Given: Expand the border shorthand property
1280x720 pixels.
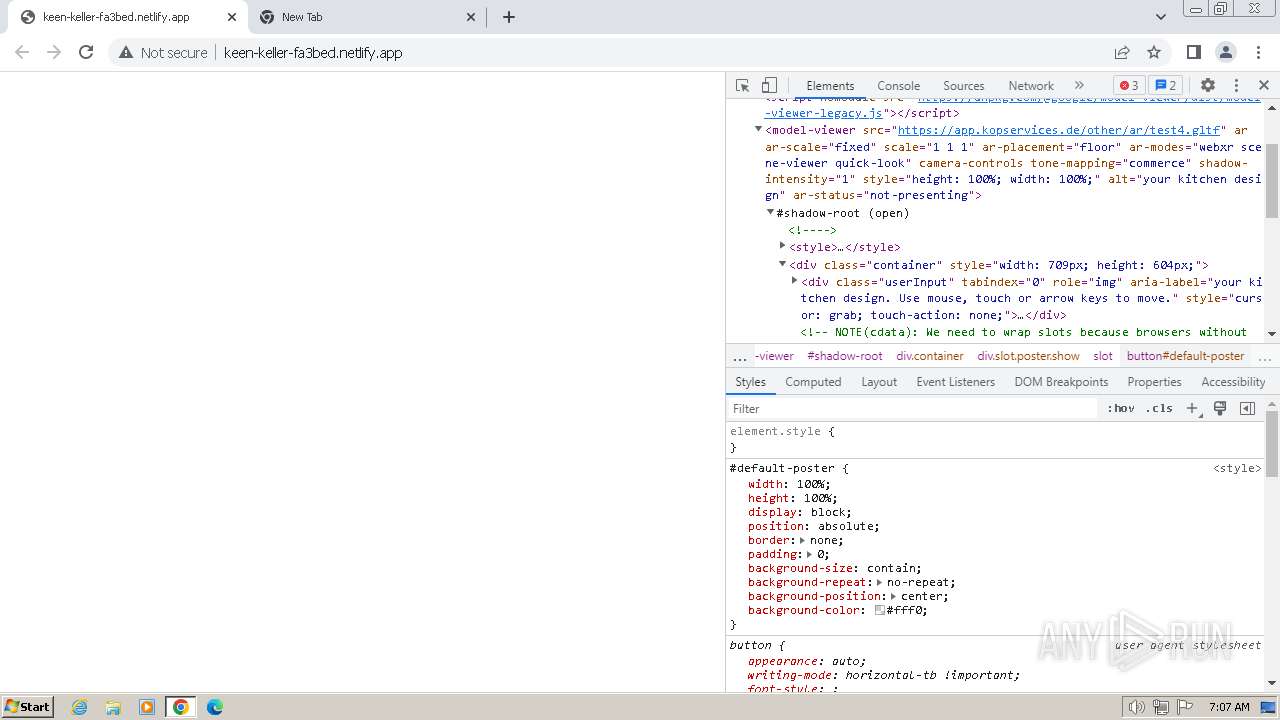Looking at the screenshot, I should pos(802,540).
